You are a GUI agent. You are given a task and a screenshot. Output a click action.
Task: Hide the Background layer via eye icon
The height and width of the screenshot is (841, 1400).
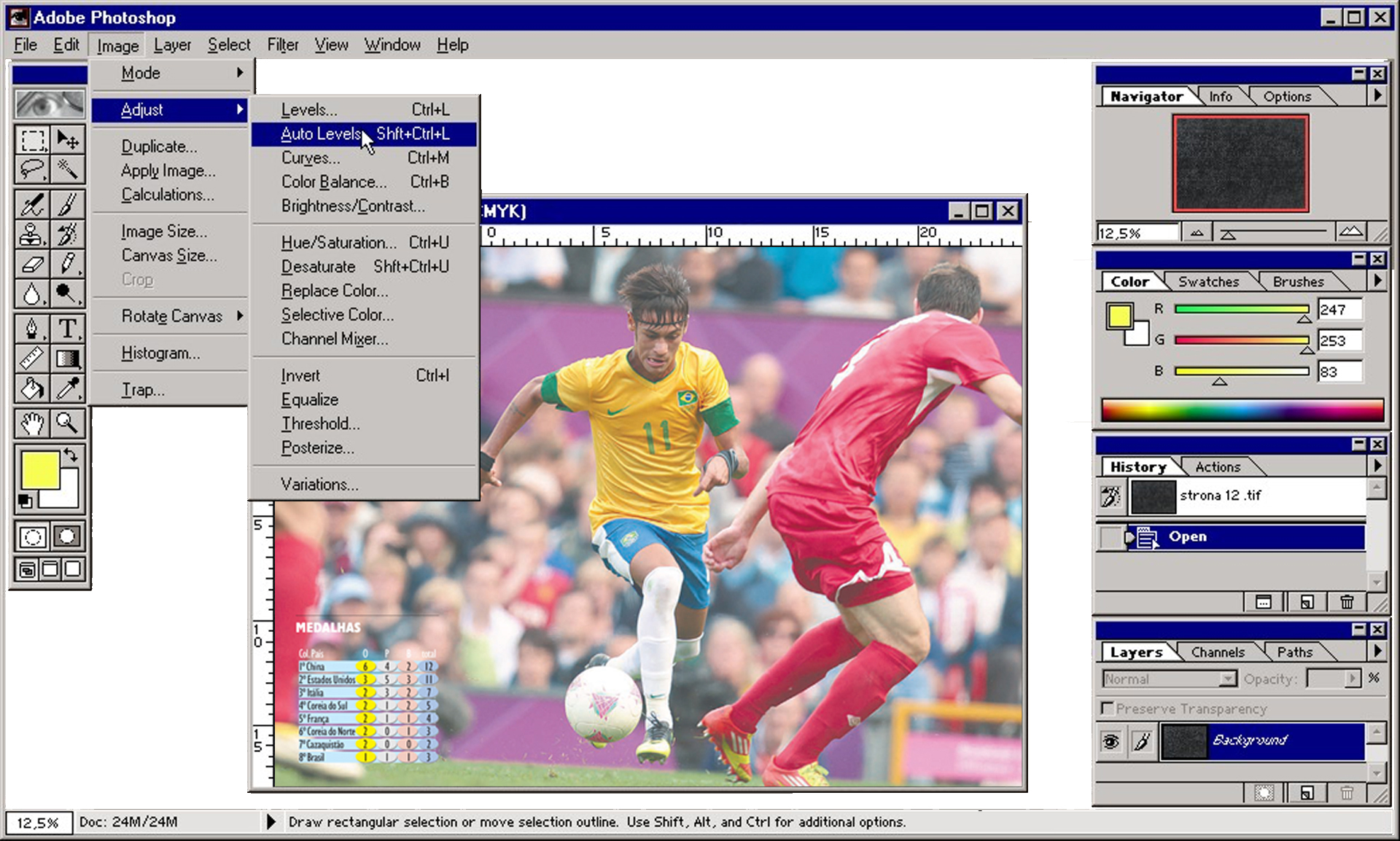(1111, 741)
